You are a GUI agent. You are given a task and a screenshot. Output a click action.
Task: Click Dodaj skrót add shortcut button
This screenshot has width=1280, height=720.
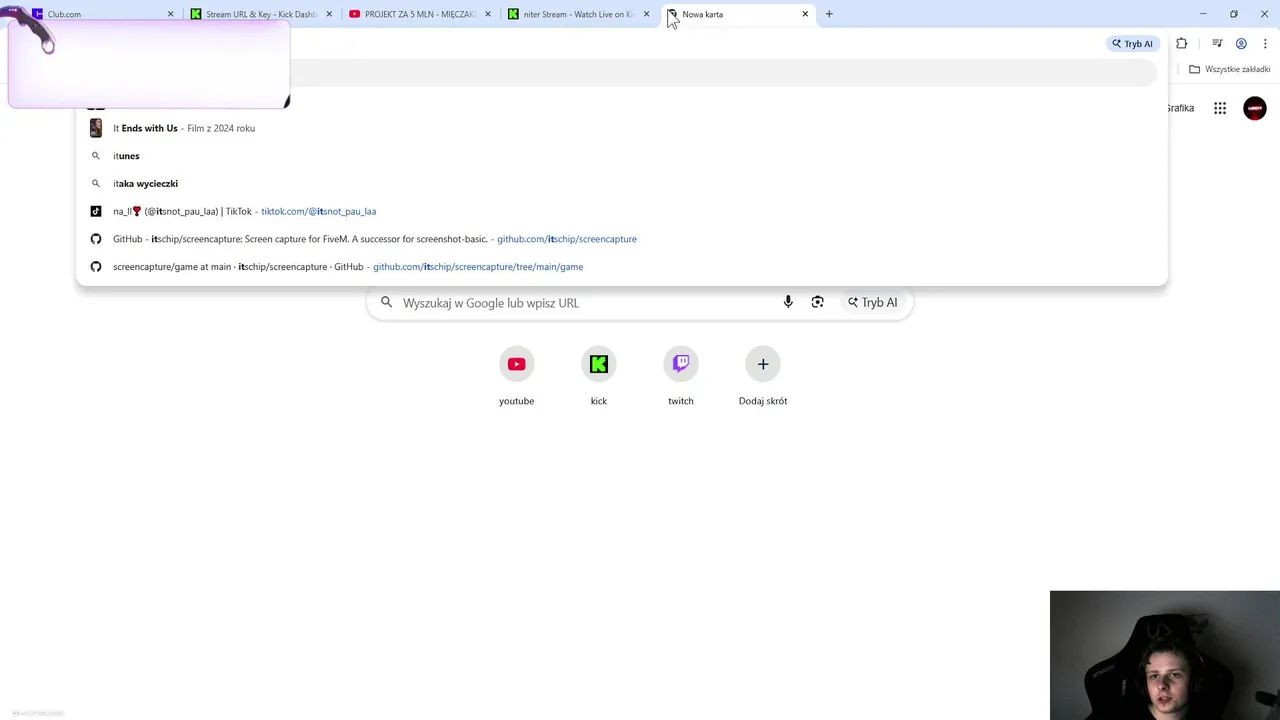click(763, 376)
